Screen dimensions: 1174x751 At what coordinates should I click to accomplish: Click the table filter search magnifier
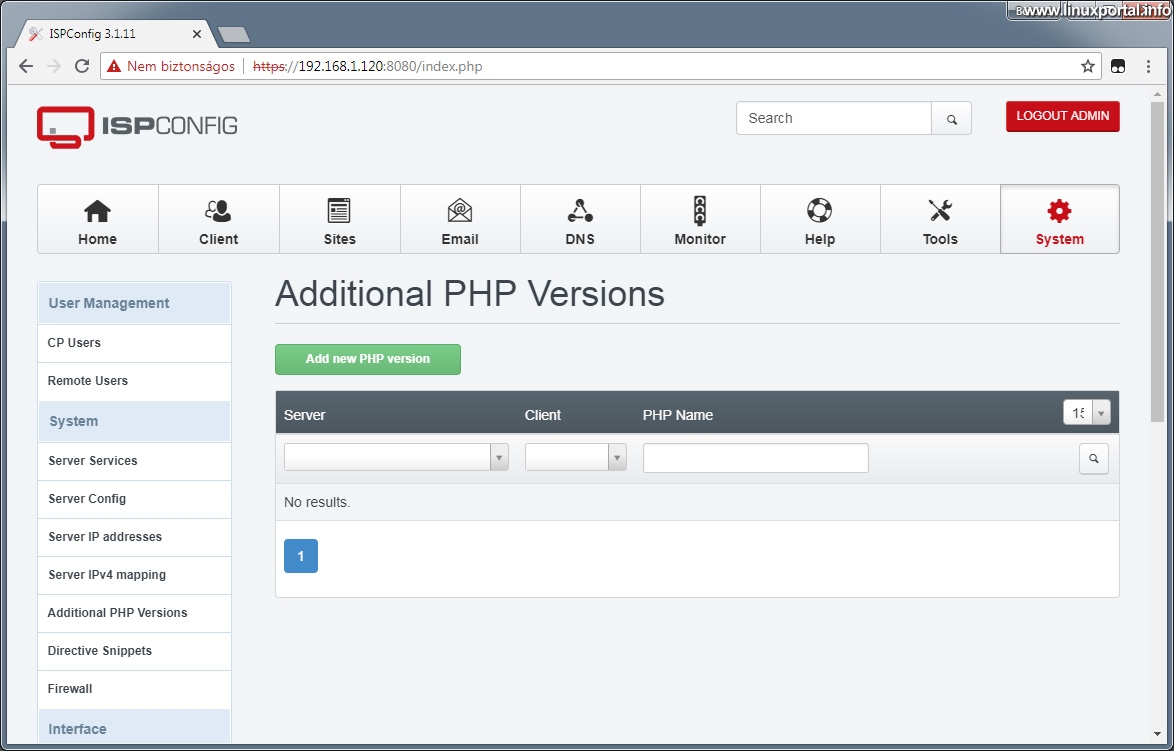(1094, 458)
